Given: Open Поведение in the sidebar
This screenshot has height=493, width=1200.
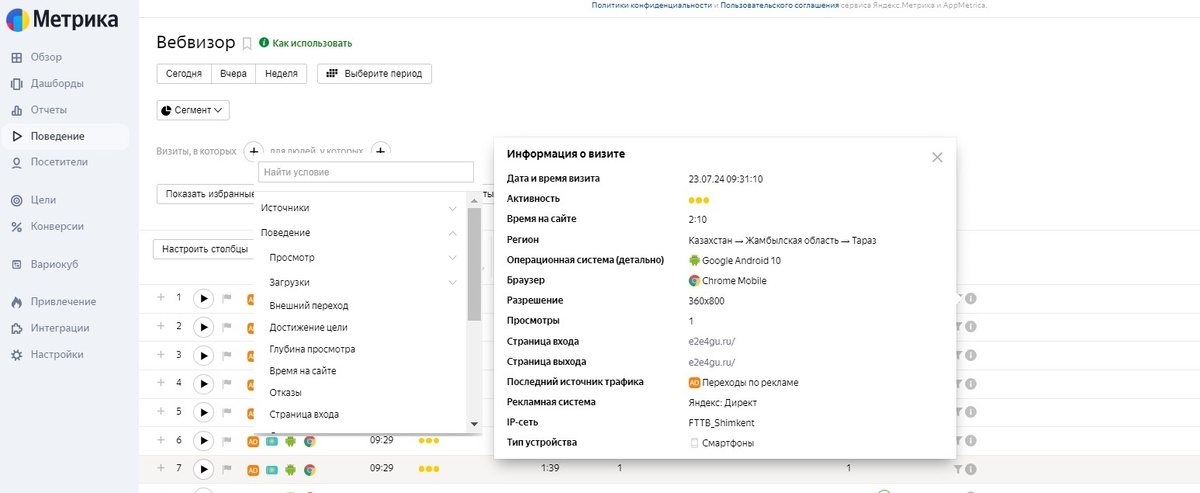Looking at the screenshot, I should tap(65, 136).
